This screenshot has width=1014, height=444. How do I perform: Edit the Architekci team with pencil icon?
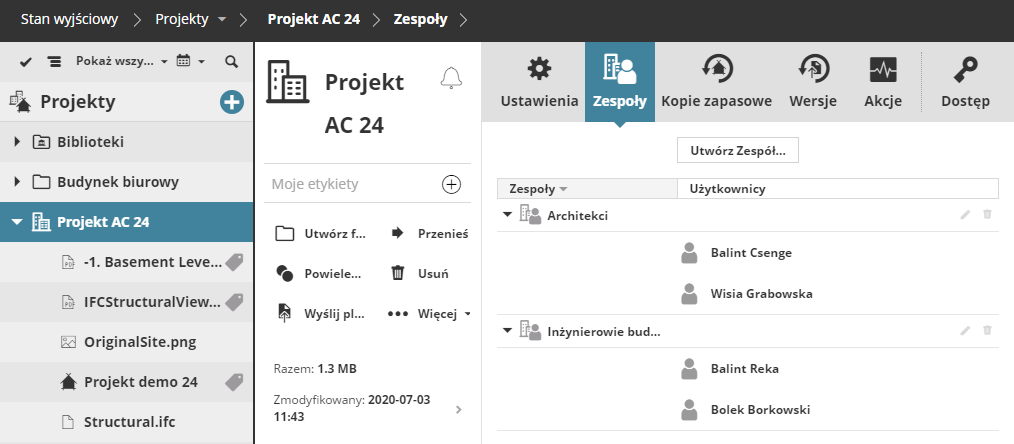[x=965, y=215]
